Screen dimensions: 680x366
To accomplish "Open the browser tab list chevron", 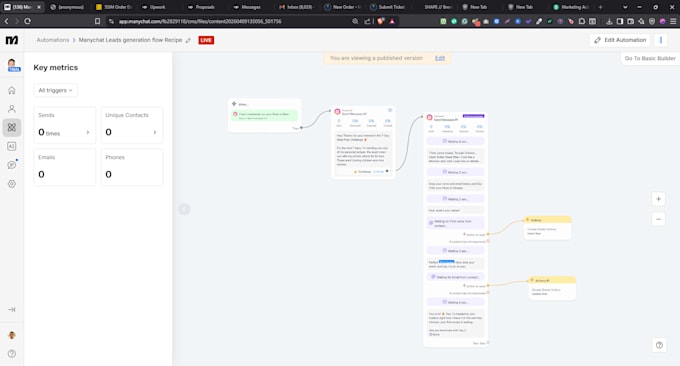I will coord(625,7).
